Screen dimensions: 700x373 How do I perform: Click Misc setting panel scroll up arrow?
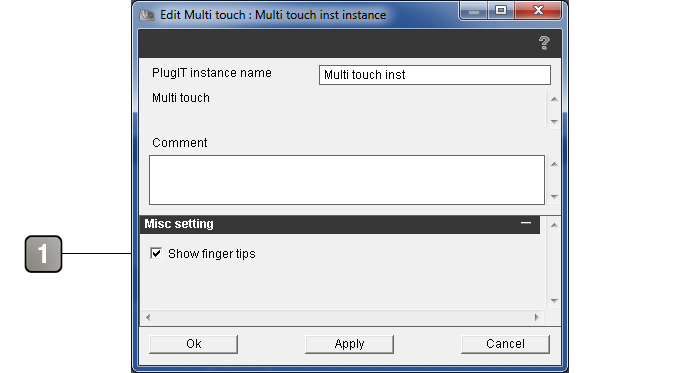pos(554,225)
